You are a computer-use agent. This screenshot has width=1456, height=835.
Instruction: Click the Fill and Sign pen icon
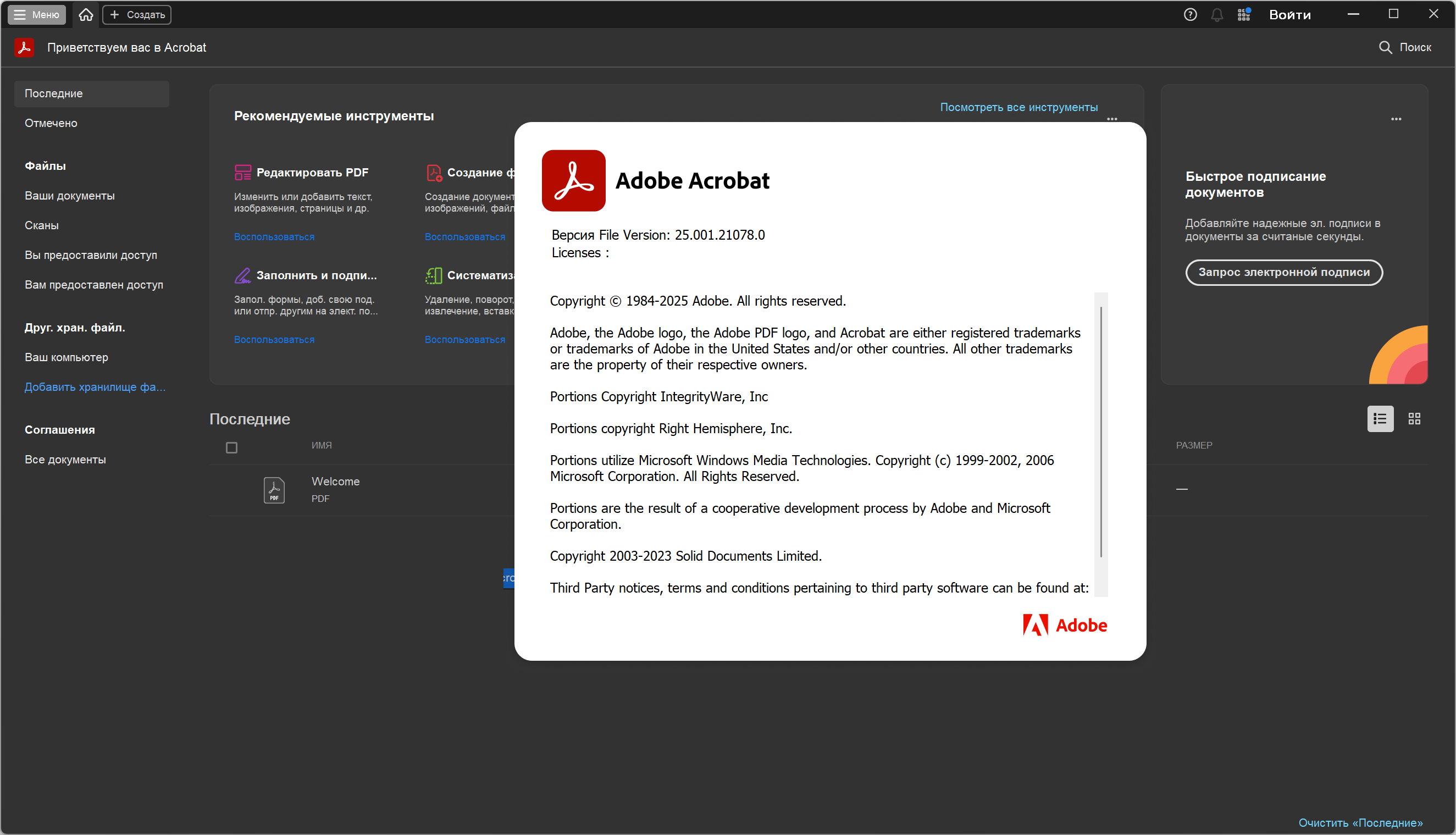pos(242,275)
